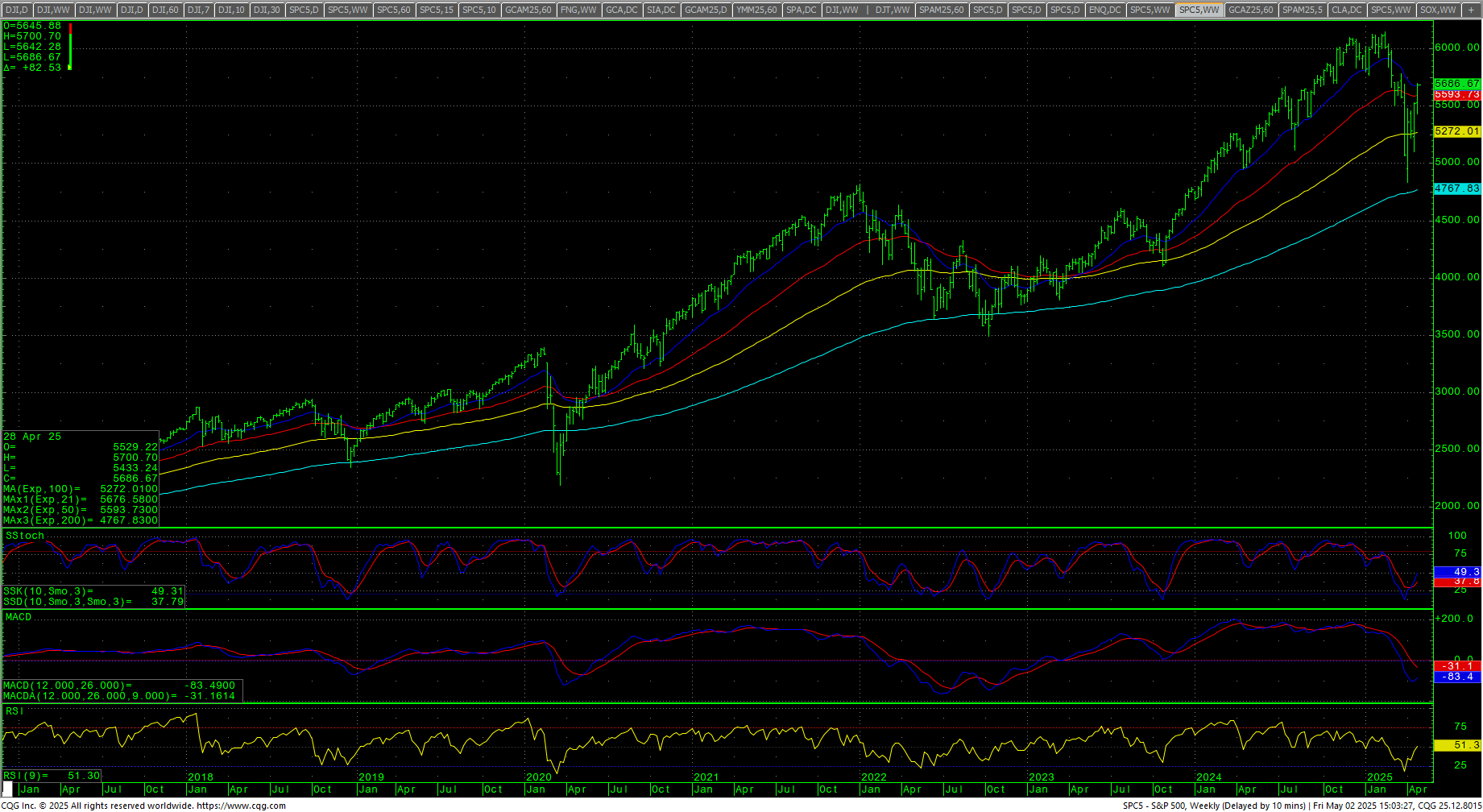Open the ENQ,DC tab
The height and width of the screenshot is (812, 1483).
point(1104,10)
